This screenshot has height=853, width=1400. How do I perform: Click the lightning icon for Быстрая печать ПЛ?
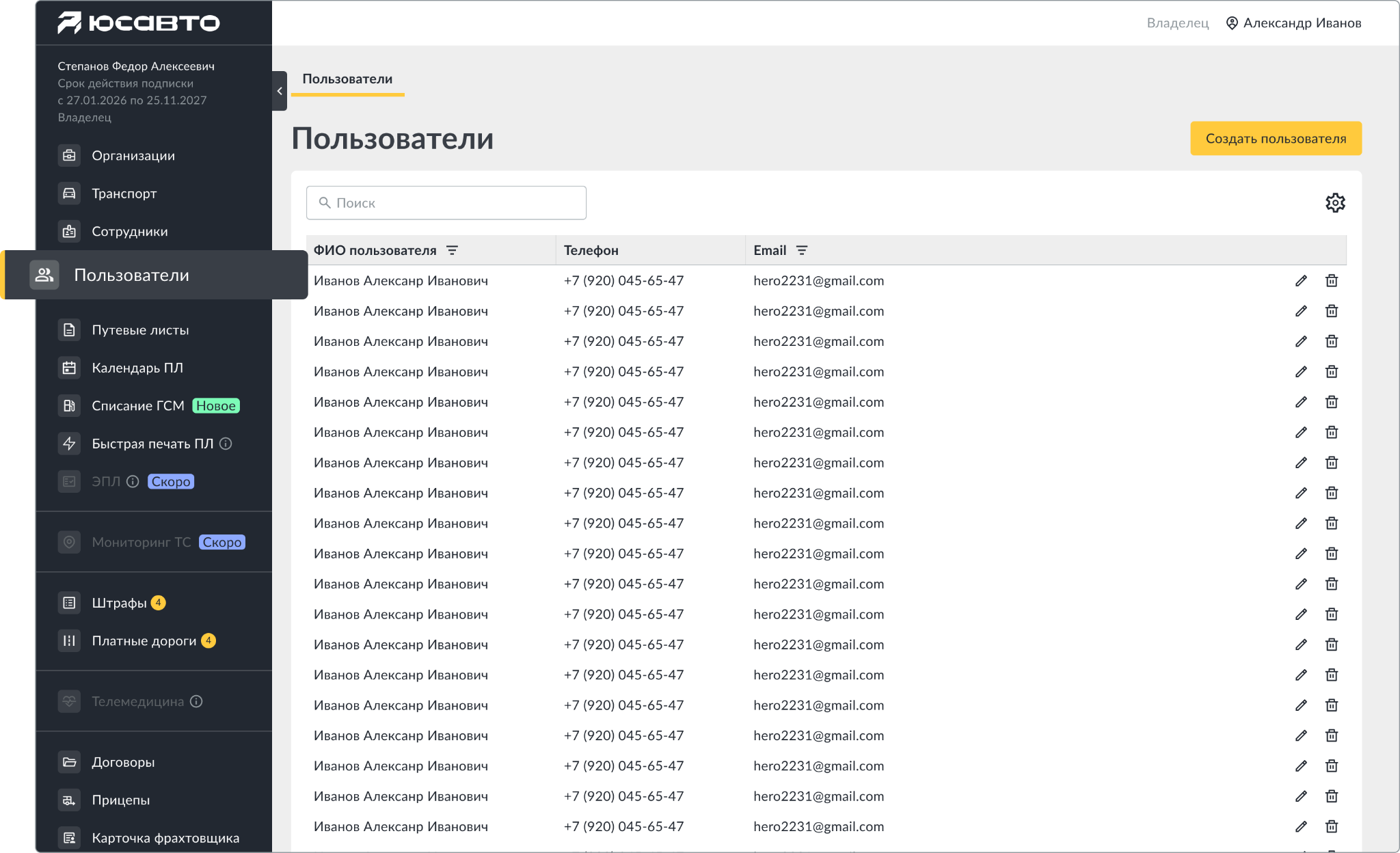coord(69,444)
